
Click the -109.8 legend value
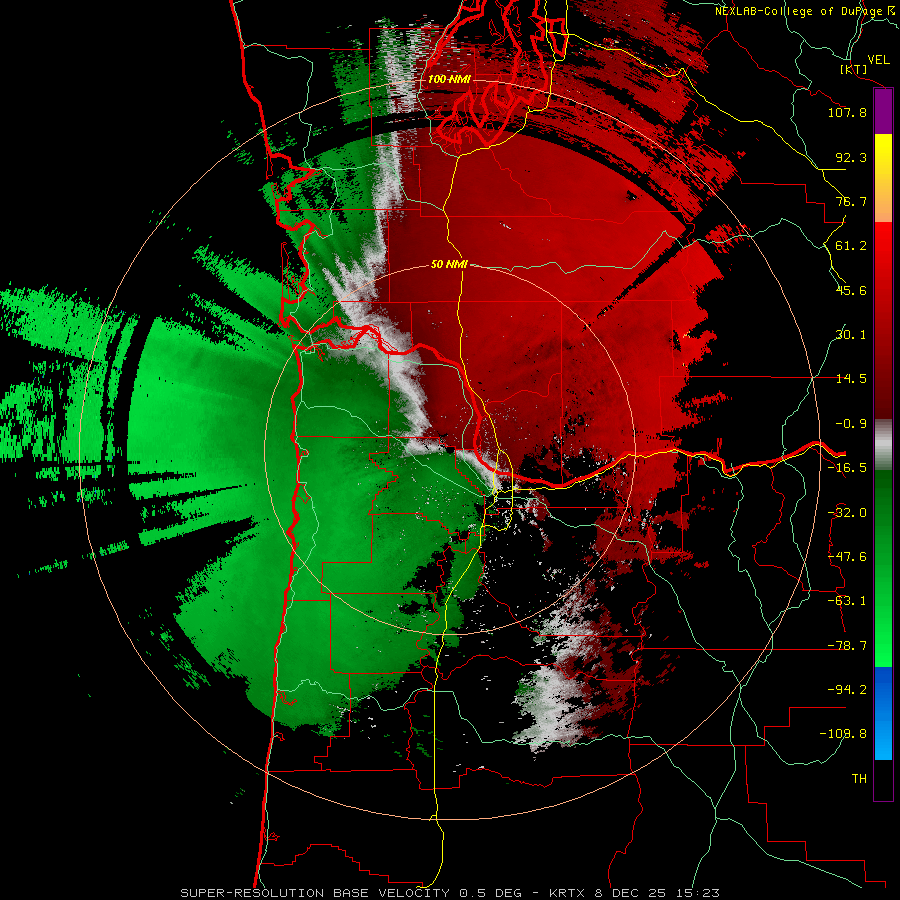pyautogui.click(x=844, y=734)
